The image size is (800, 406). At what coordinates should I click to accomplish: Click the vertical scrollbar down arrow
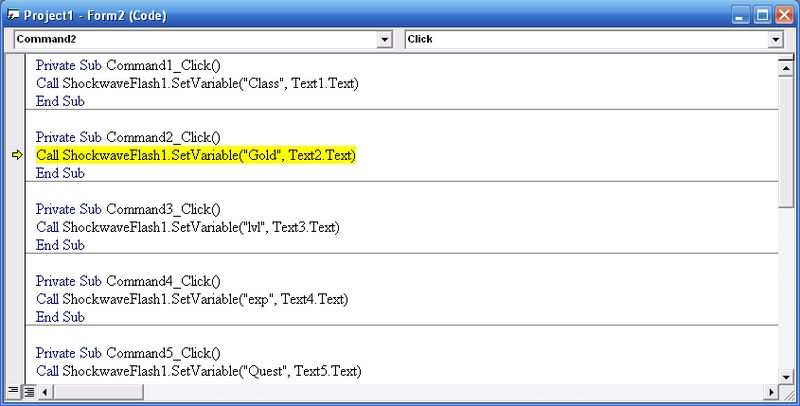coord(786,378)
